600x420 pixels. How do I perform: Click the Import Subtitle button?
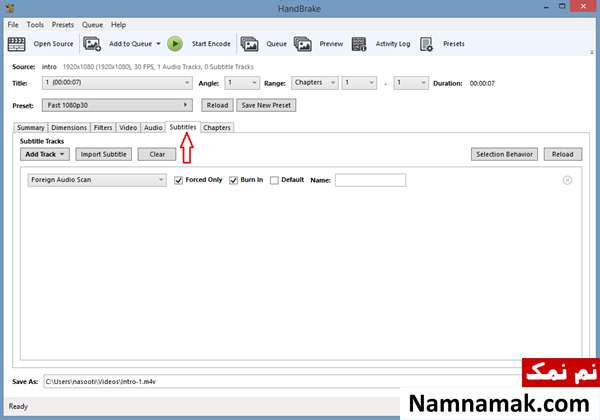tap(103, 154)
